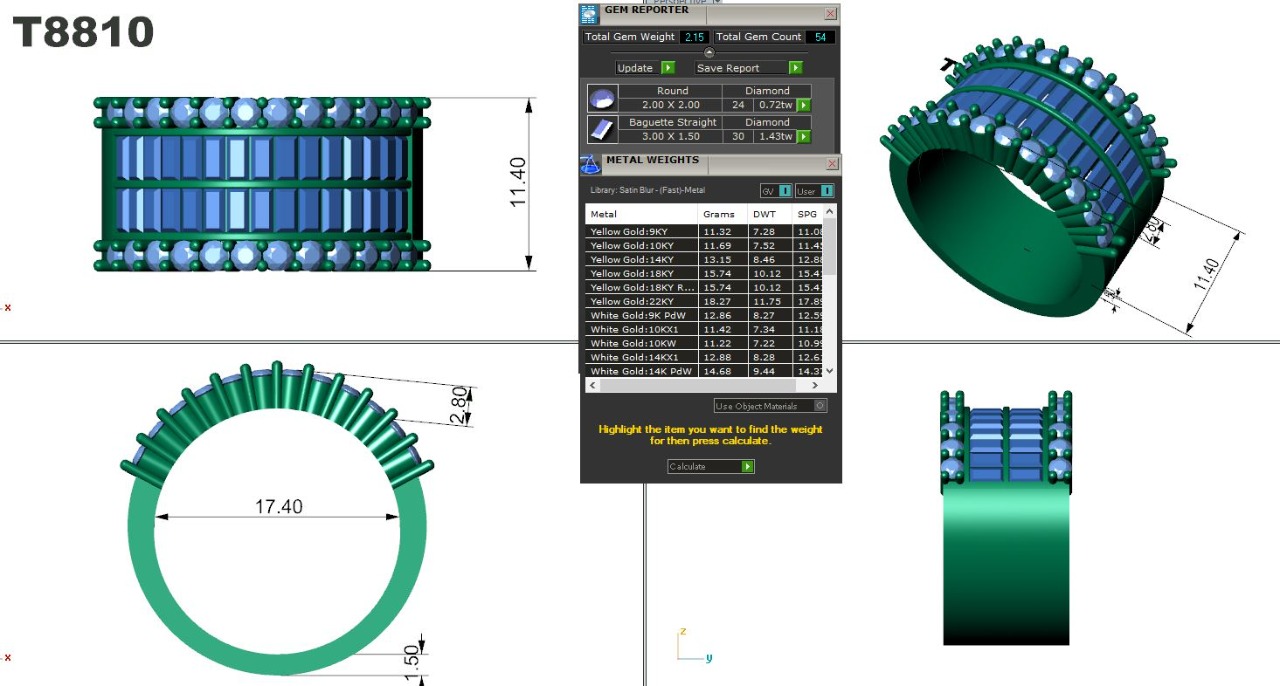Click the Baguette Straight gem thumbnail

(601, 129)
